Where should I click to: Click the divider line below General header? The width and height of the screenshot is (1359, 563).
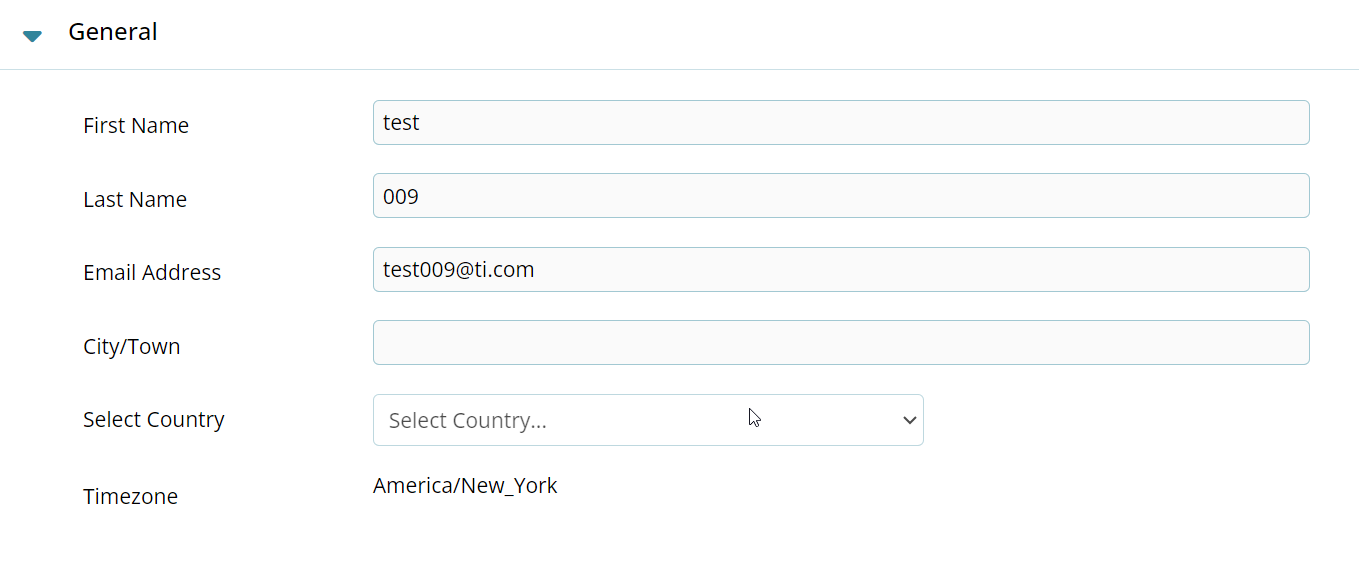pos(680,70)
